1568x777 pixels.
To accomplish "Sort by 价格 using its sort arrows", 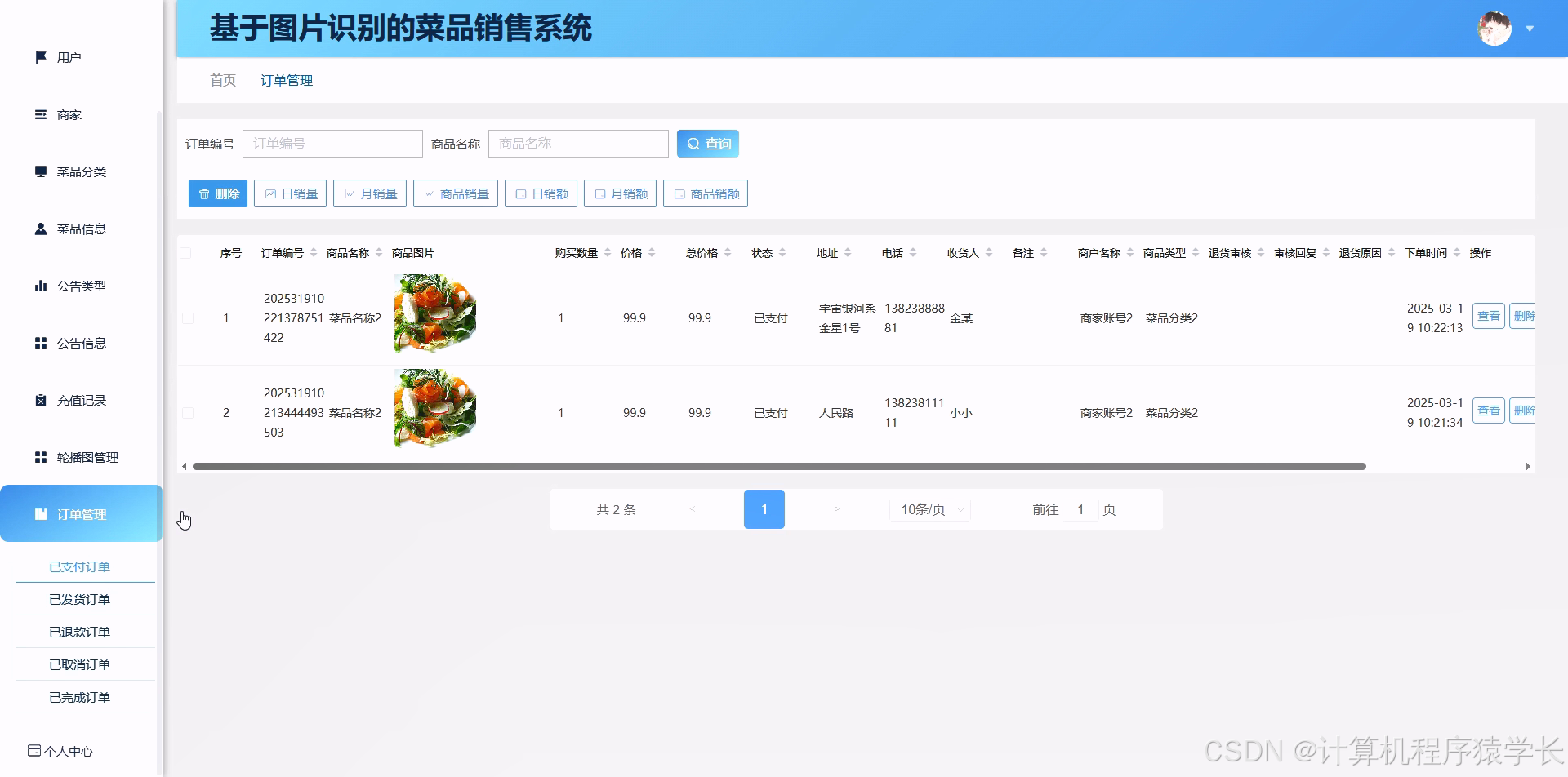I will pos(651,252).
